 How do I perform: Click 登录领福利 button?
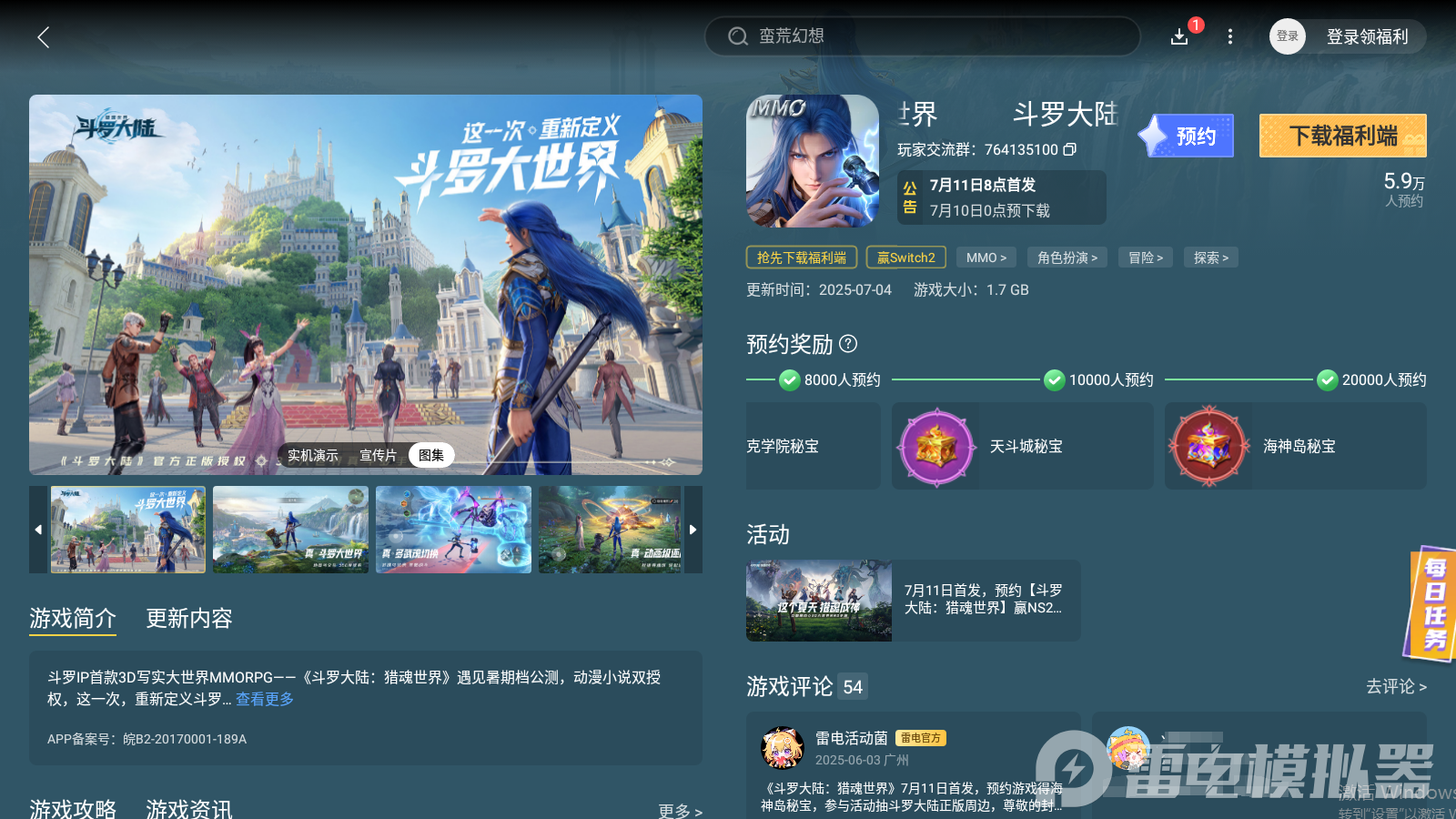1367,36
